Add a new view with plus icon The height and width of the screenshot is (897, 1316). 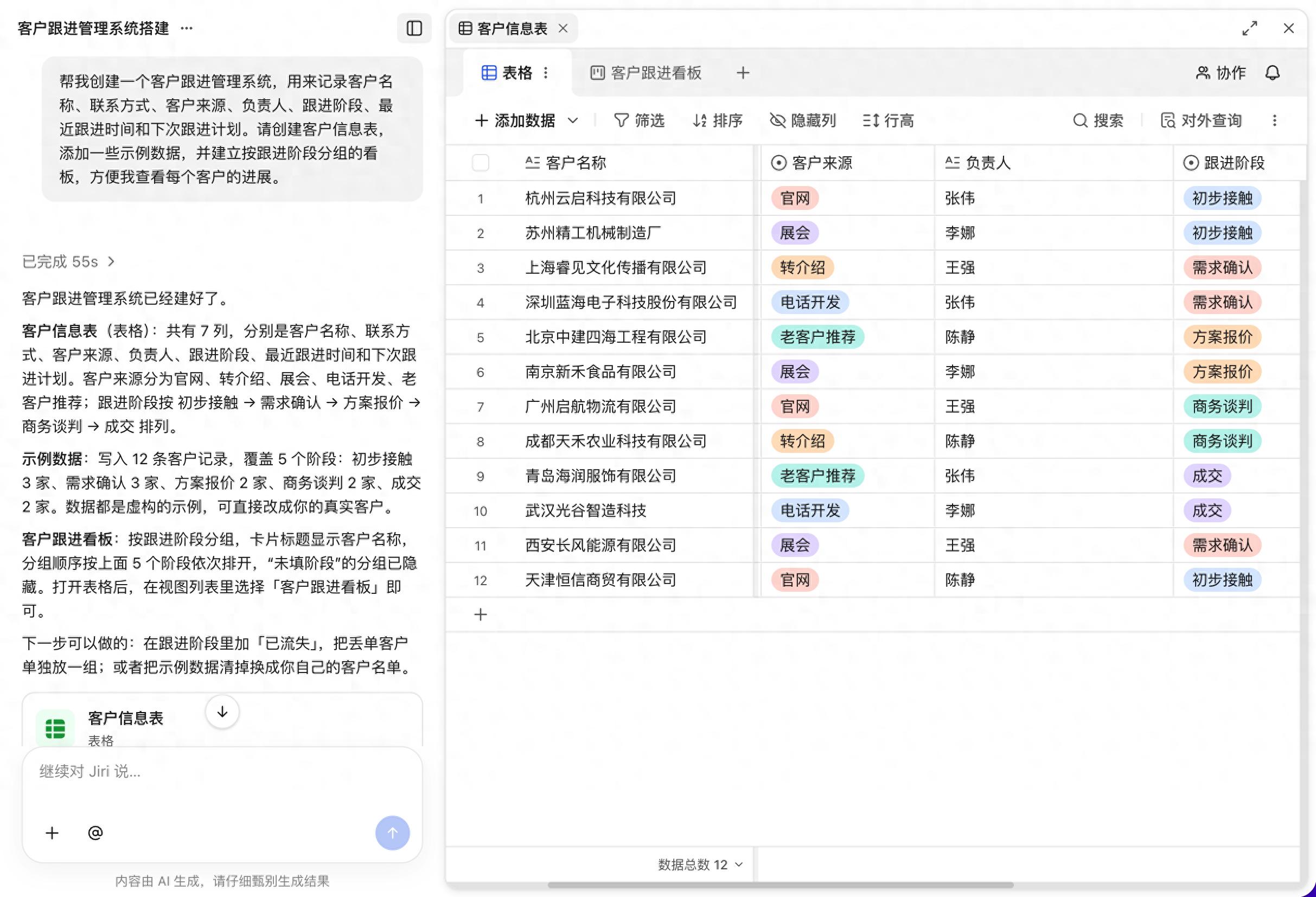[x=743, y=73]
